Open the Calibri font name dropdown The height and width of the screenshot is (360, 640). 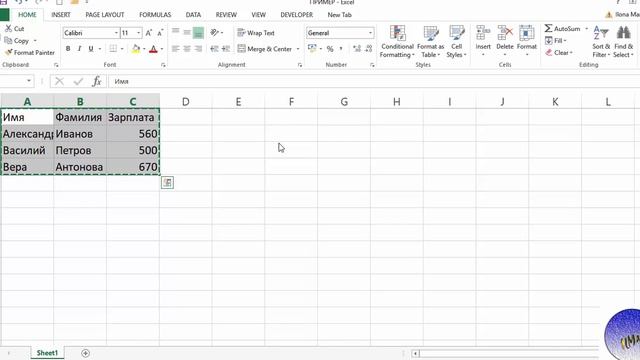click(x=116, y=33)
